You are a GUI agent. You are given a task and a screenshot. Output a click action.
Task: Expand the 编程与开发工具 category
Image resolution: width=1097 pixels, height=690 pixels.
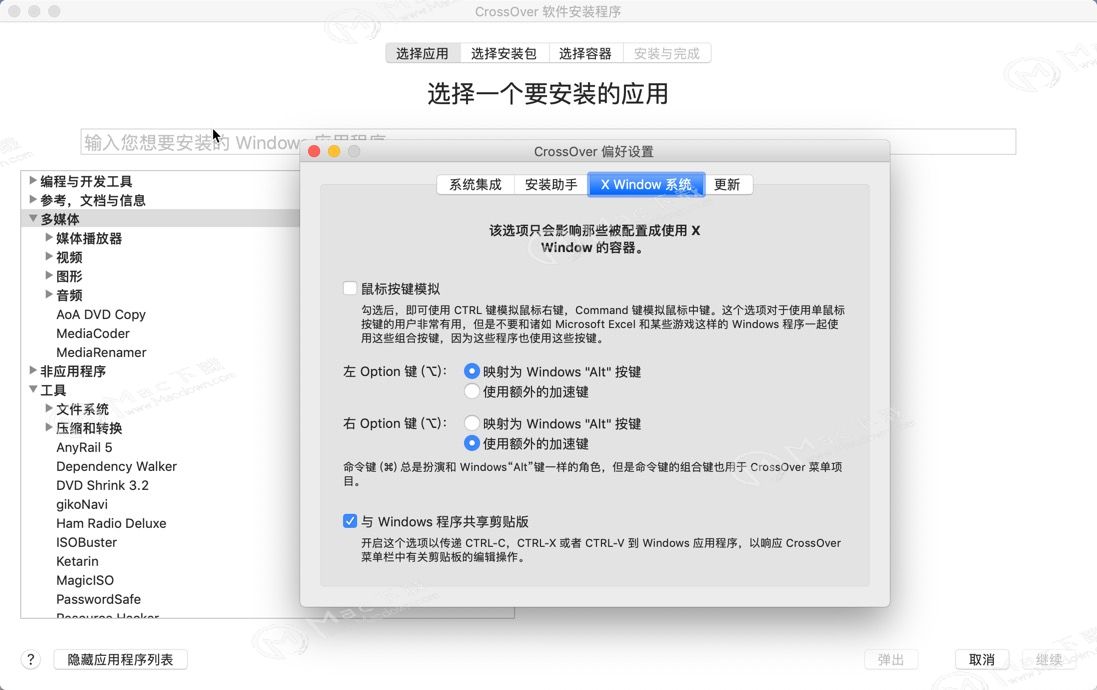point(33,181)
